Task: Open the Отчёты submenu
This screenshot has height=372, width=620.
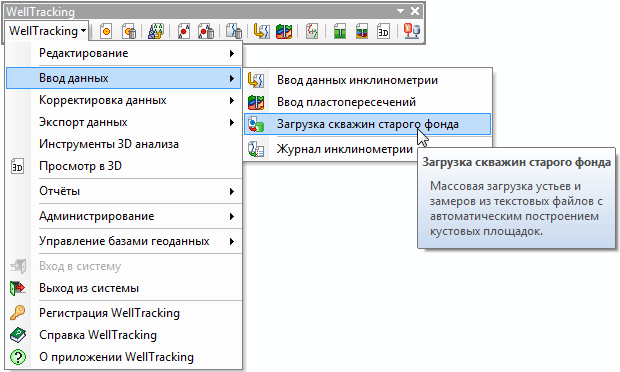Action: click(124, 191)
